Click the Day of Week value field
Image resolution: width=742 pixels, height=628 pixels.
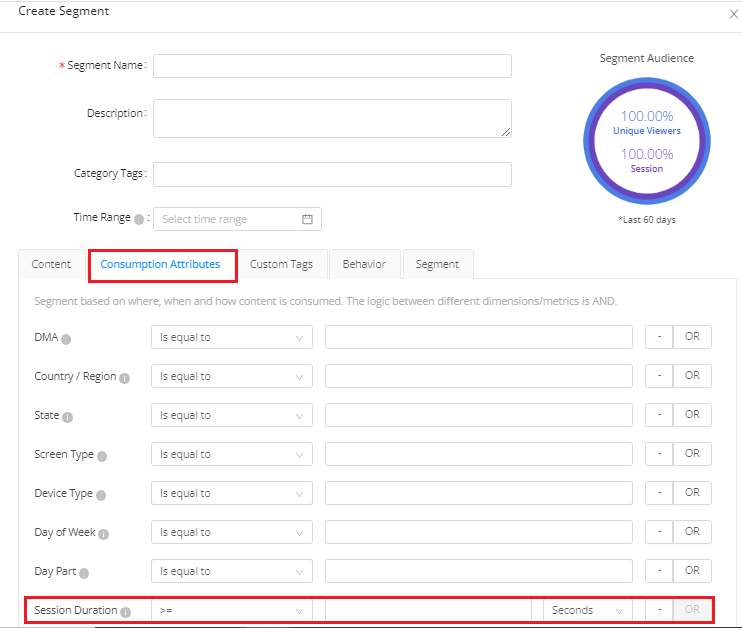click(x=479, y=532)
